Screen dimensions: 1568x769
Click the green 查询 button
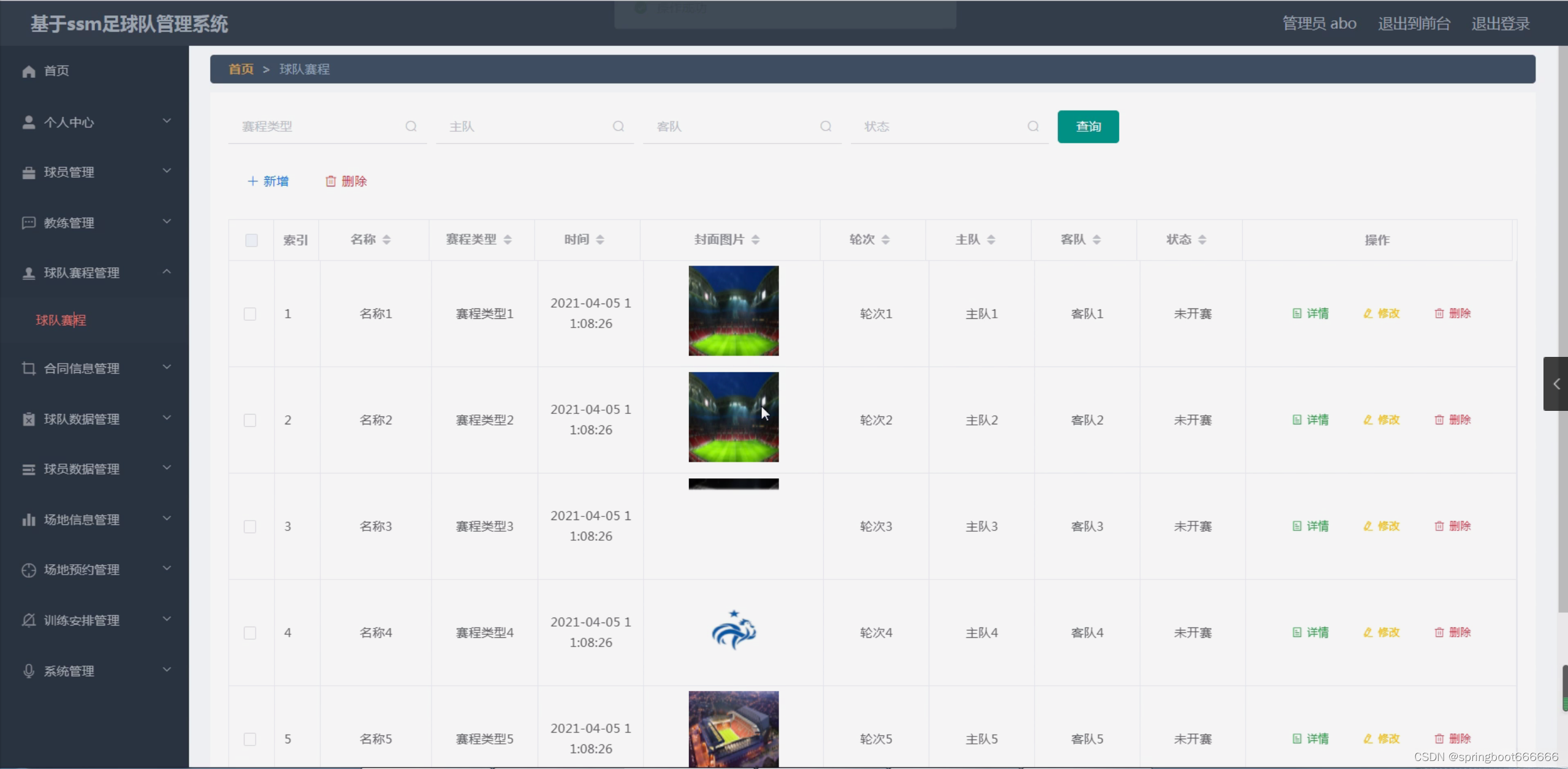[x=1087, y=126]
